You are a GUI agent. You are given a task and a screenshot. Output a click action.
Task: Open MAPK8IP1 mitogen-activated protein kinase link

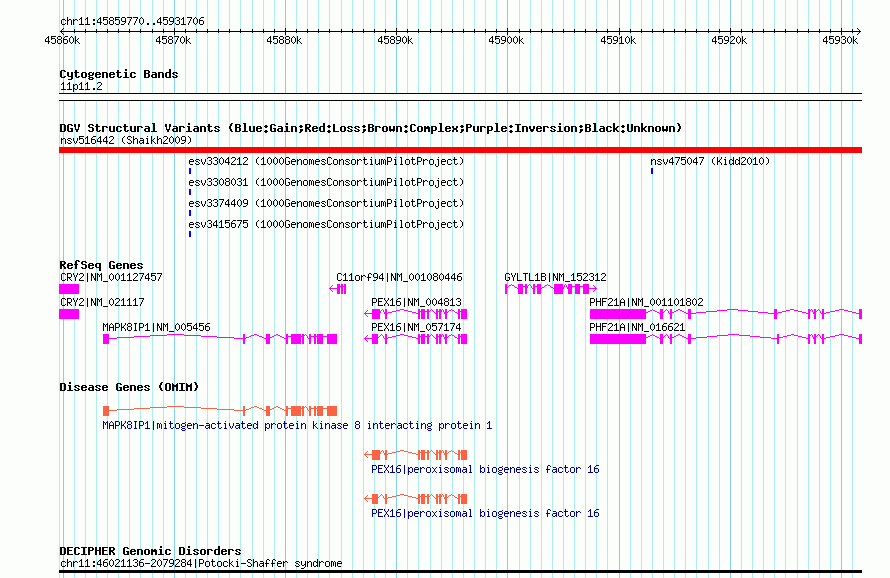[x=297, y=425]
